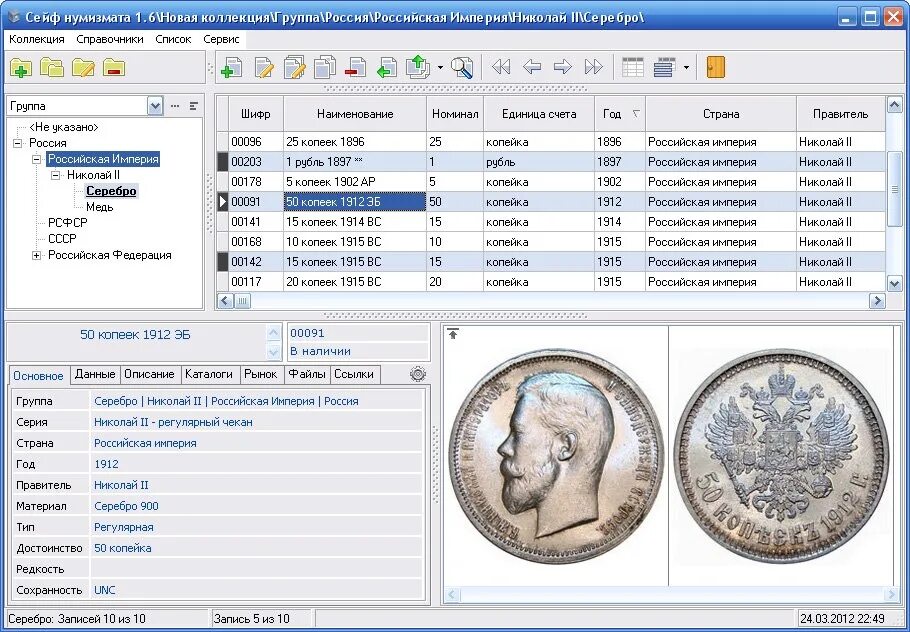This screenshot has height=632, width=910.
Task: Select the Медь tree item
Action: [x=99, y=207]
